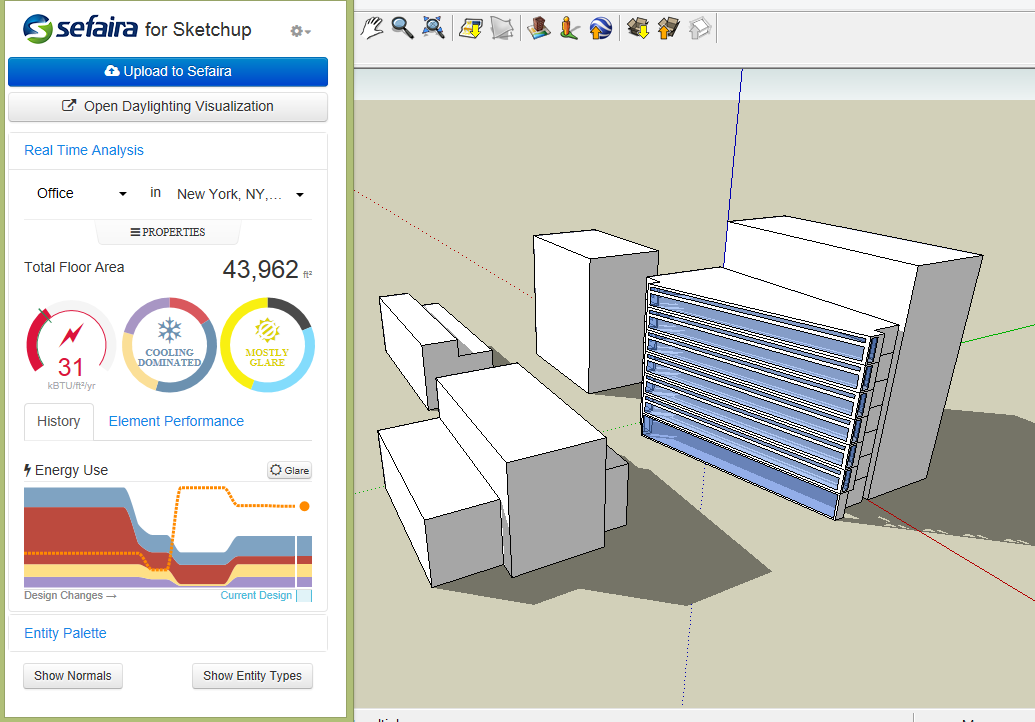Select the Zoom tool

pyautogui.click(x=402, y=27)
